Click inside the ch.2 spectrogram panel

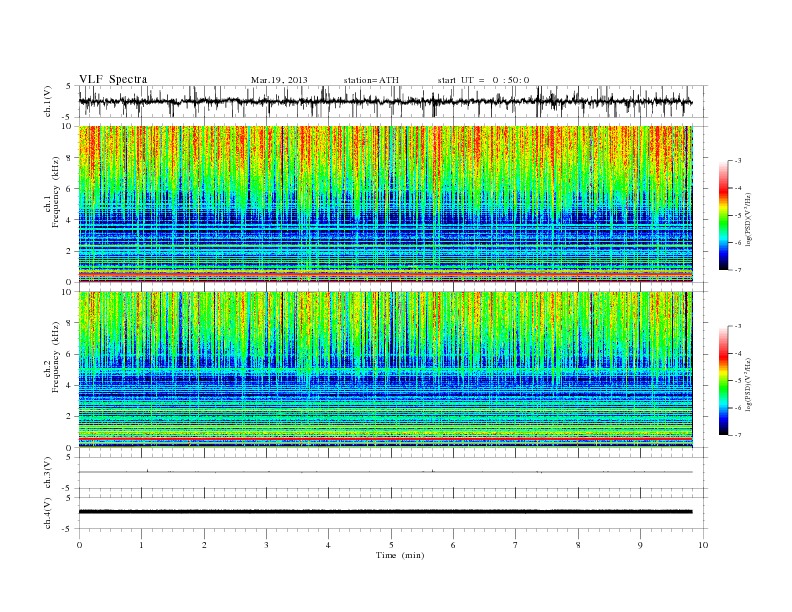tap(385, 370)
